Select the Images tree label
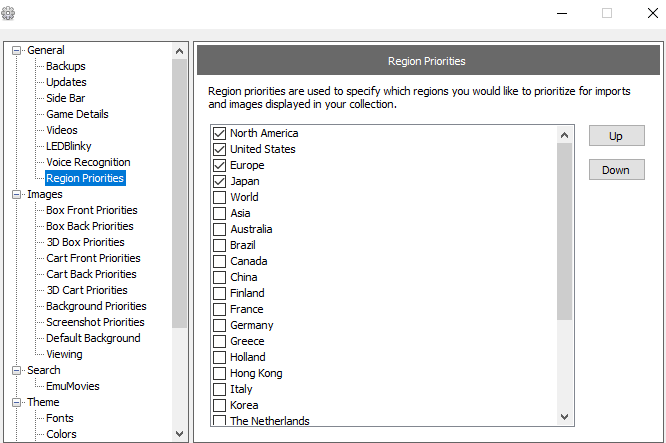The image size is (666, 443). [x=45, y=195]
